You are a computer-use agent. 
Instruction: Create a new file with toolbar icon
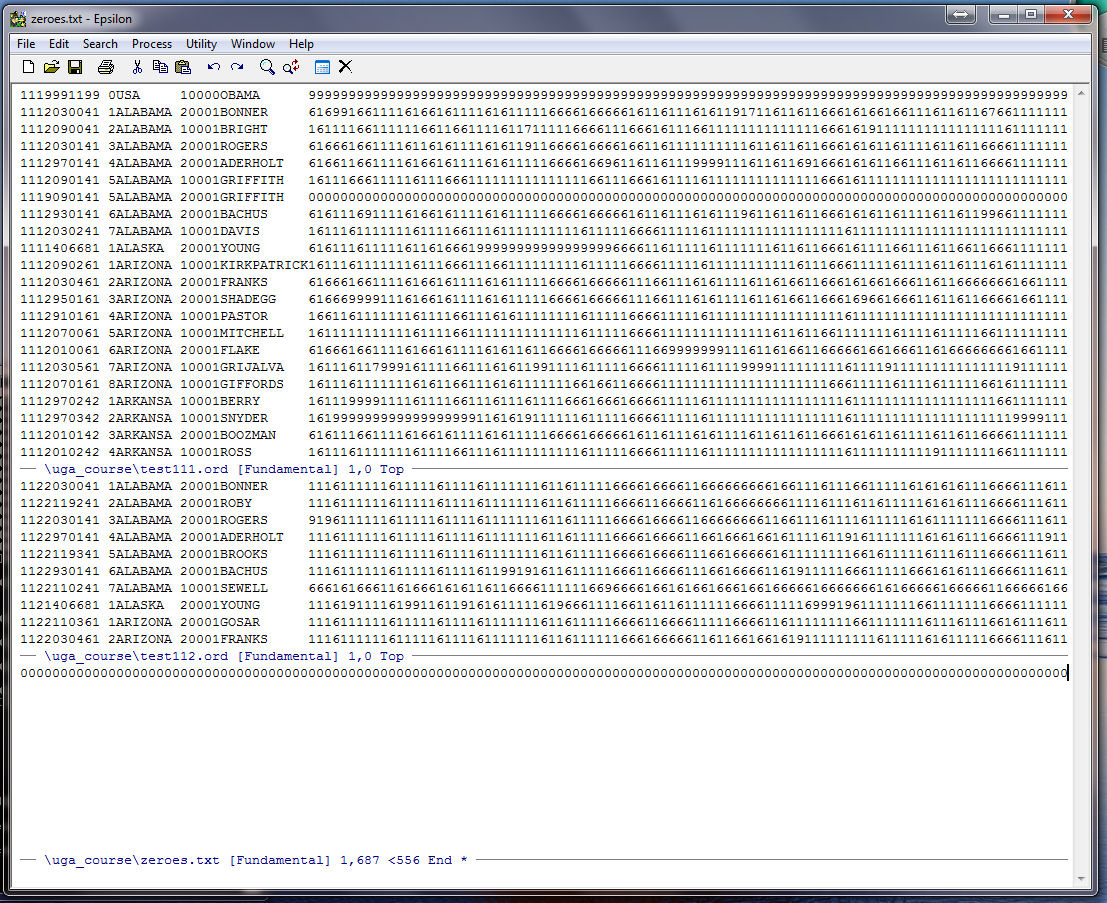point(28,67)
